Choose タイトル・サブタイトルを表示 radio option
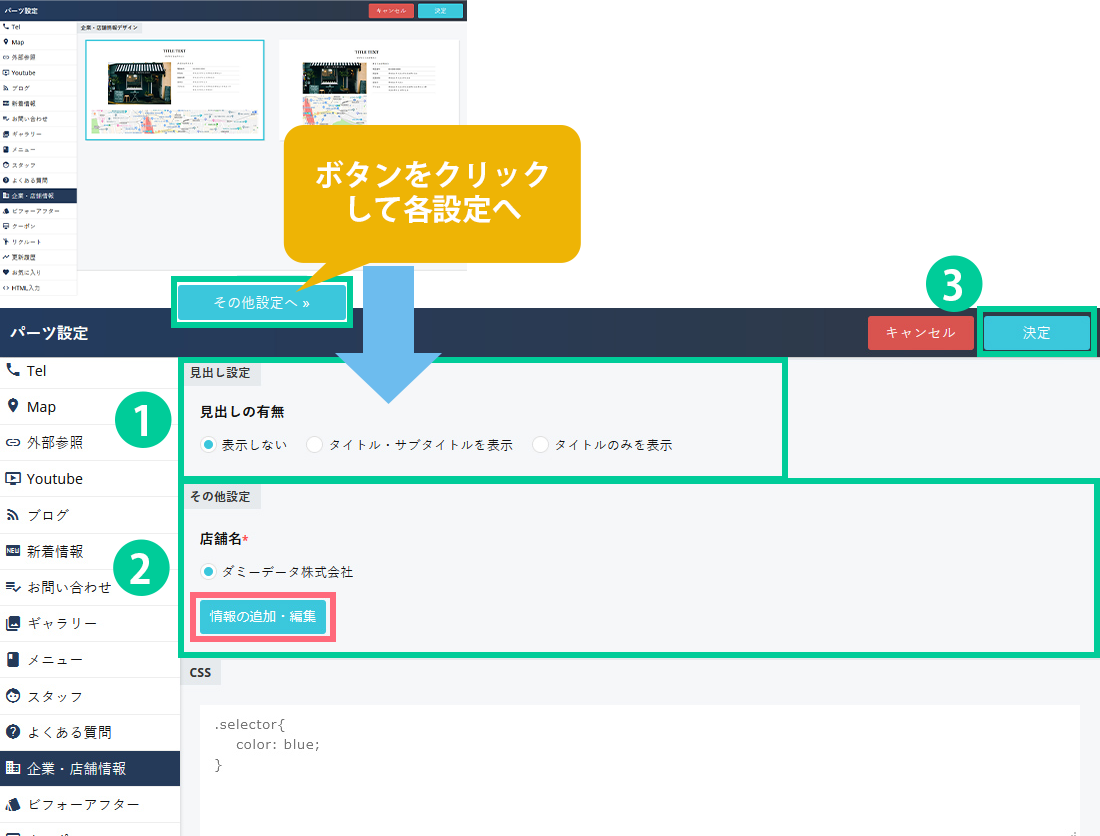Viewport: 1100px width, 836px height. click(315, 445)
